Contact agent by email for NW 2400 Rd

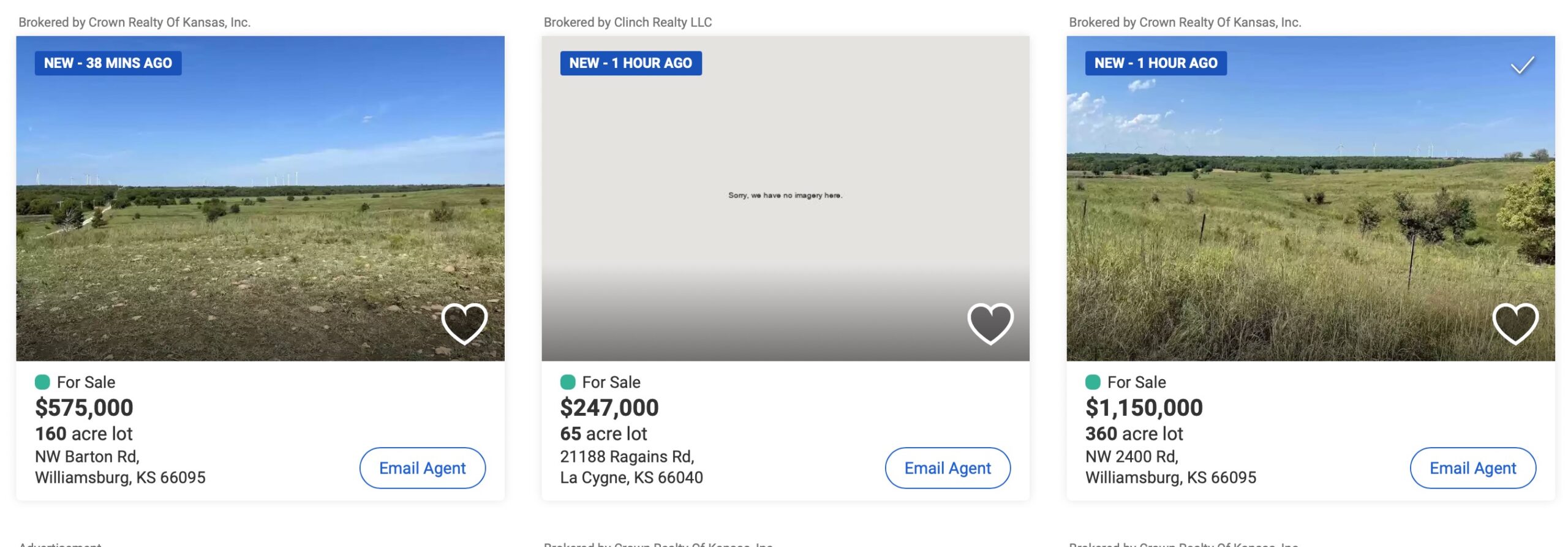coord(1472,468)
